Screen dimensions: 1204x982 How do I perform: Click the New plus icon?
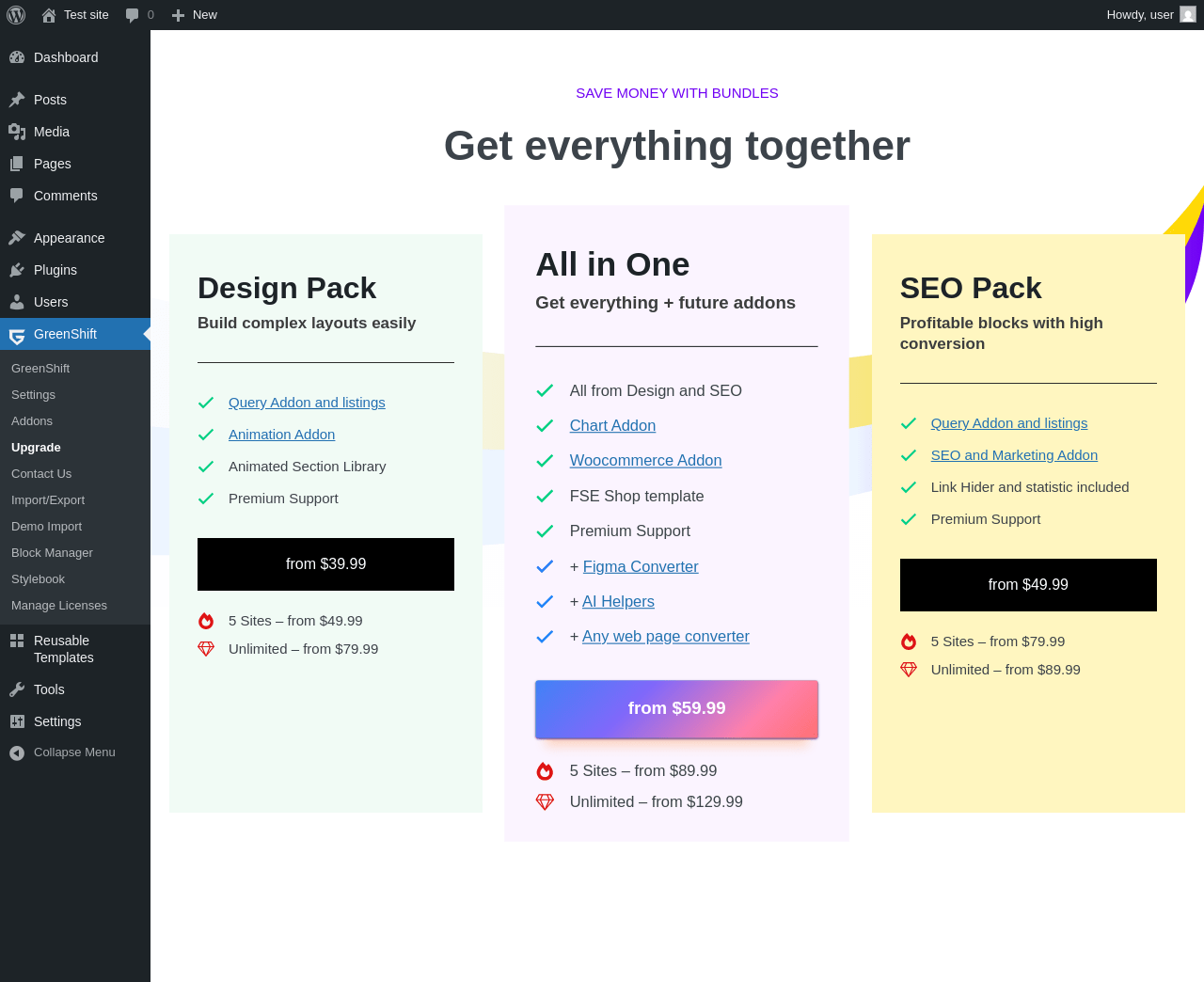coord(178,15)
